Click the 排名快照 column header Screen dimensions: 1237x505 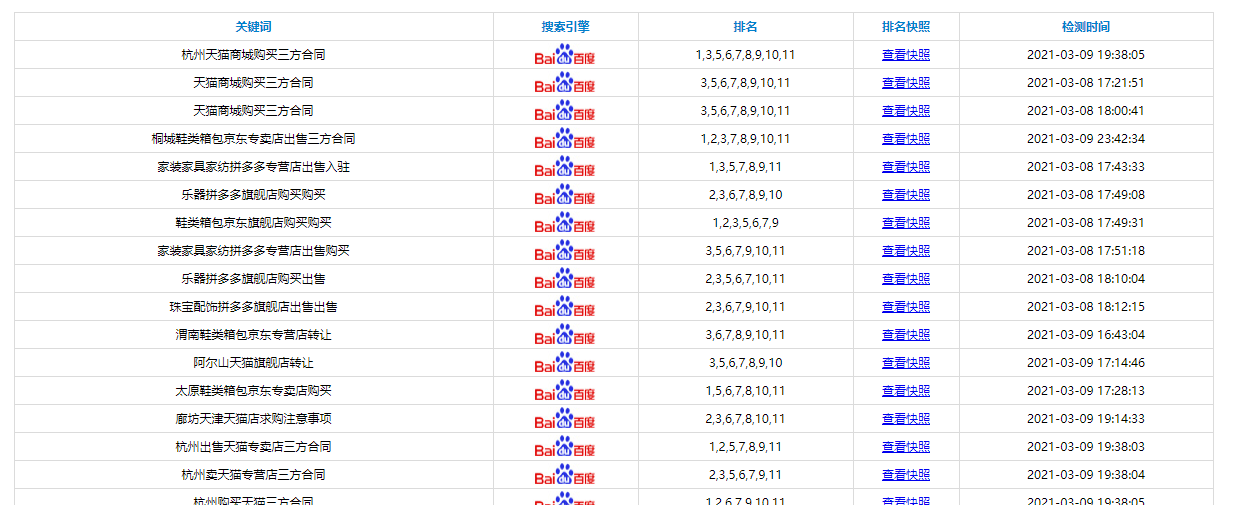point(906,27)
